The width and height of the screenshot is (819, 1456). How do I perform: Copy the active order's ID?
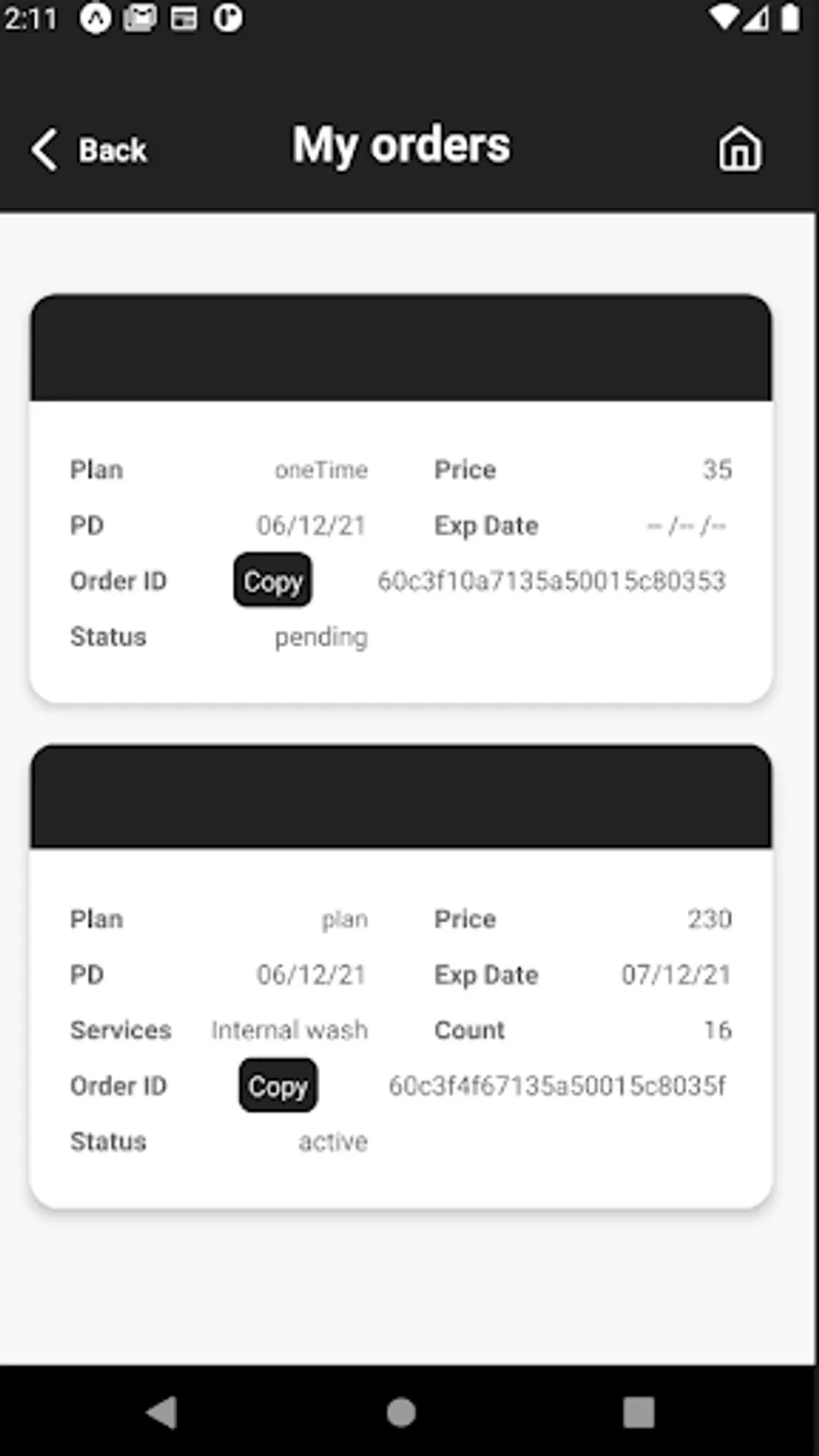pos(278,1085)
